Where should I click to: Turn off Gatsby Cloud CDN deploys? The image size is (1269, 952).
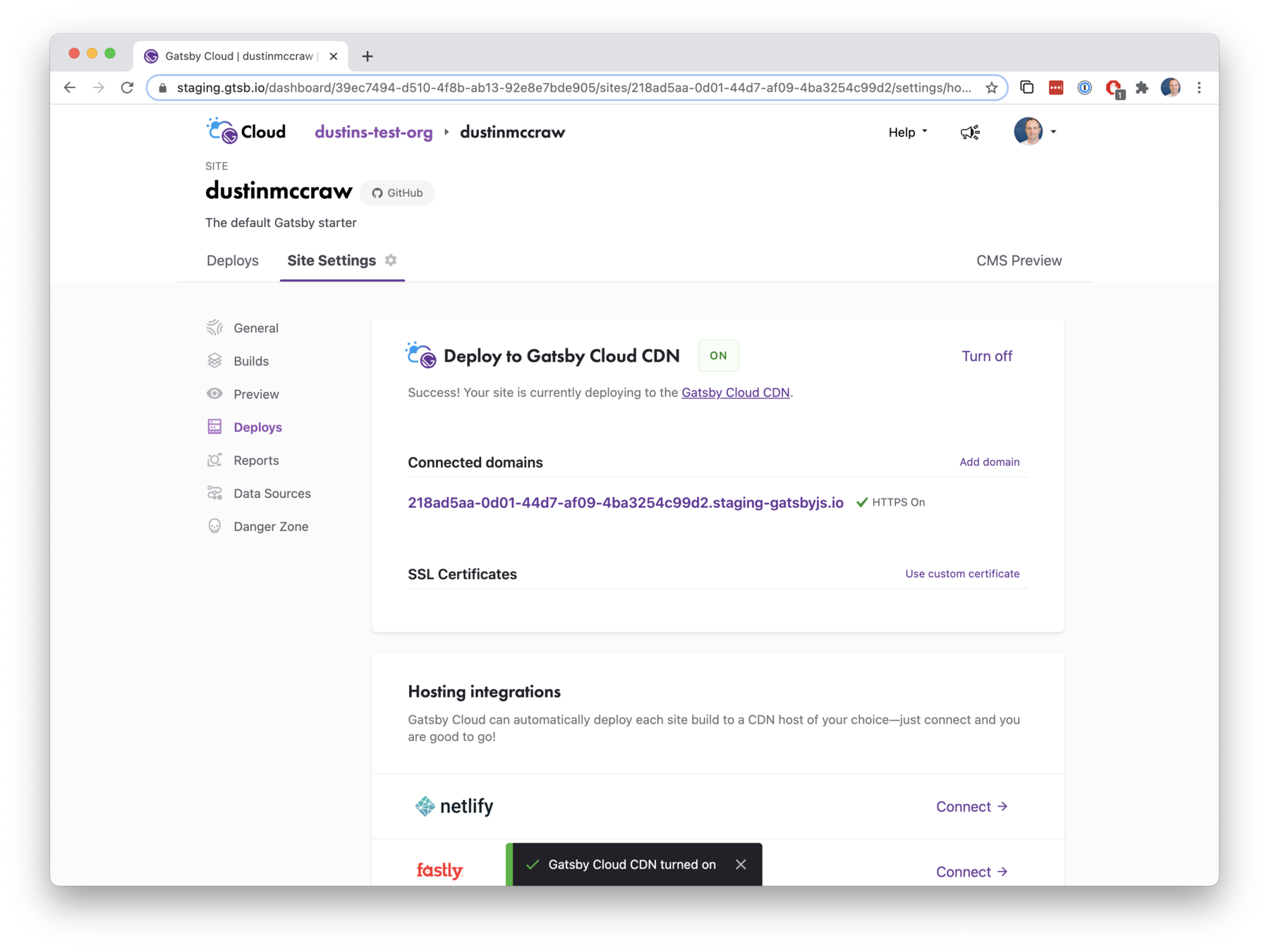click(x=987, y=356)
